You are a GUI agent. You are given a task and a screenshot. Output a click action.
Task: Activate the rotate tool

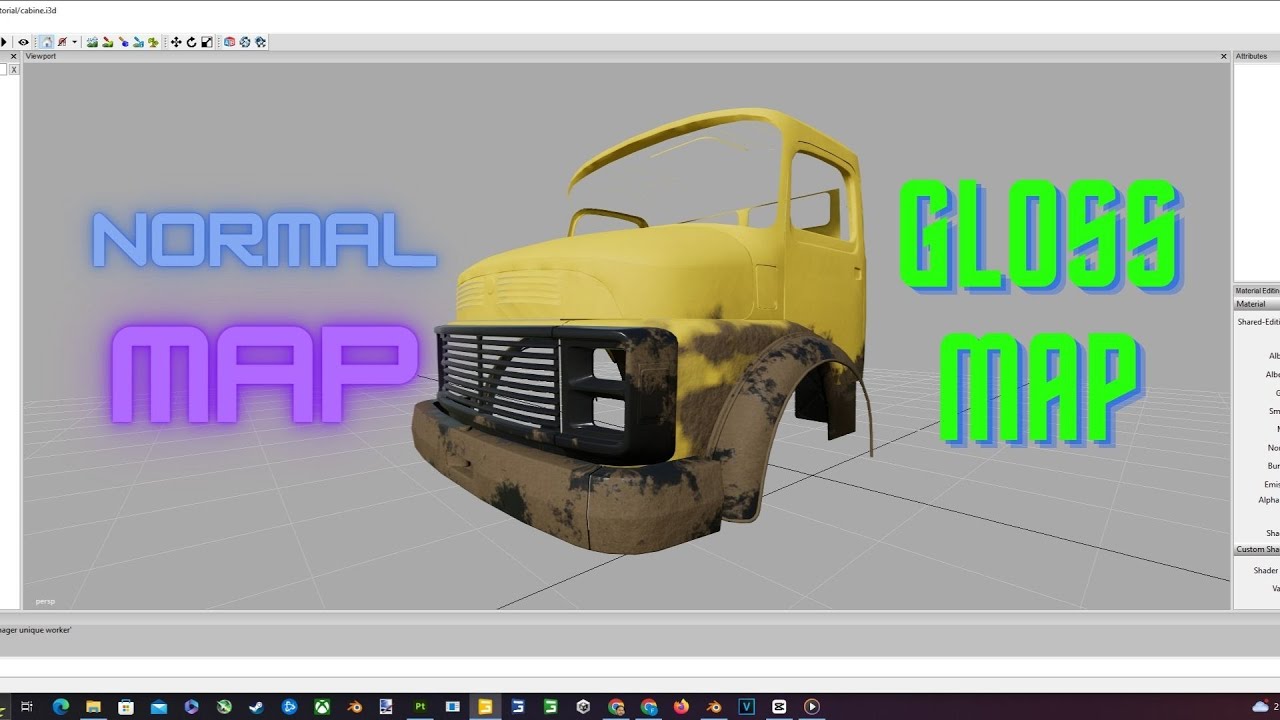coord(191,42)
